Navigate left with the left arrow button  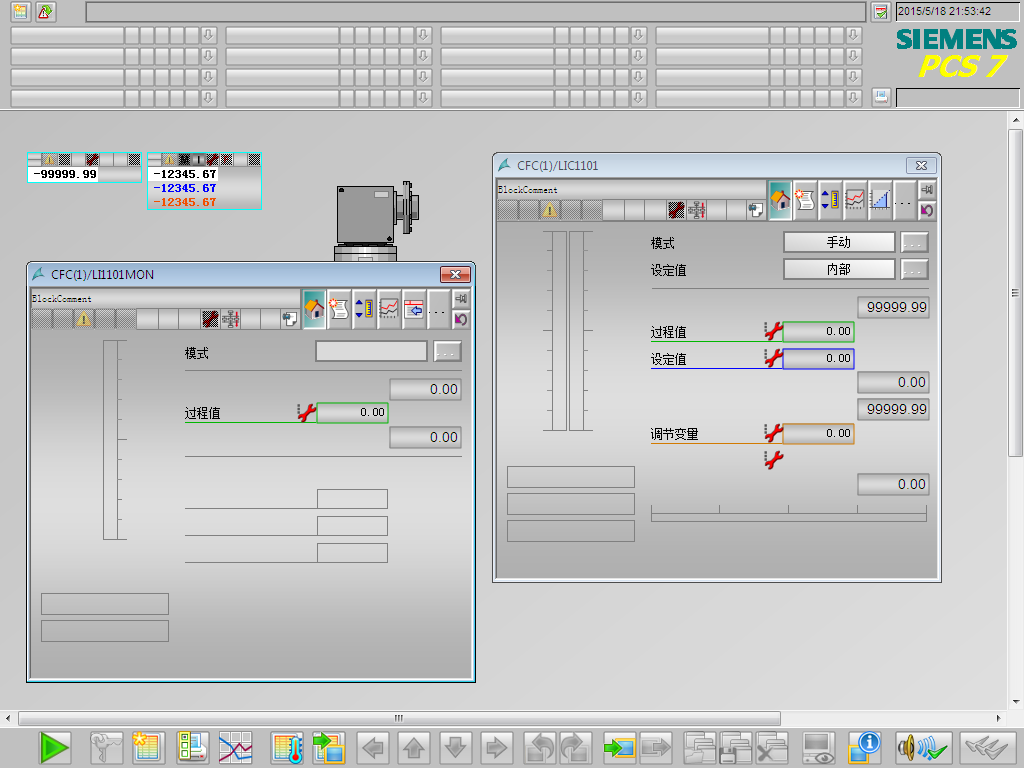pos(374,747)
